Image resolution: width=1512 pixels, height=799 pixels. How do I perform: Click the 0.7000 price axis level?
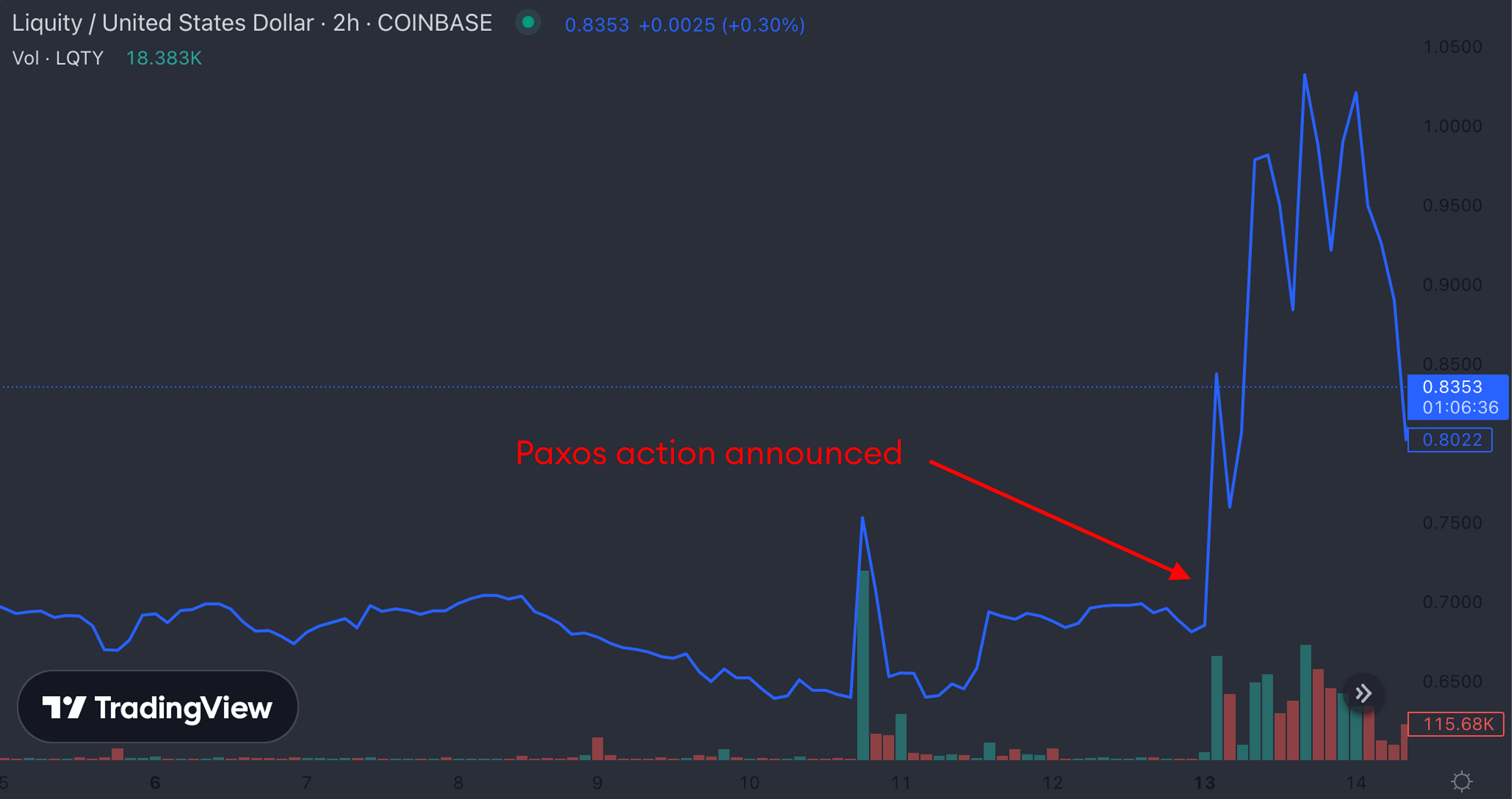[x=1452, y=602]
